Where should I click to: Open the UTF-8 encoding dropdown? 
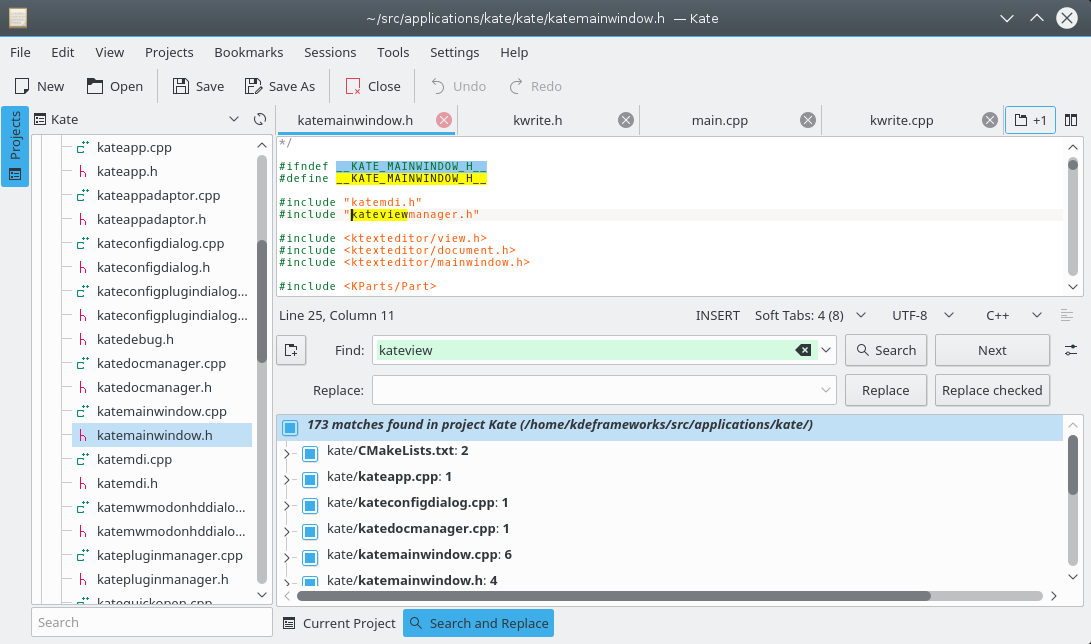(922, 315)
